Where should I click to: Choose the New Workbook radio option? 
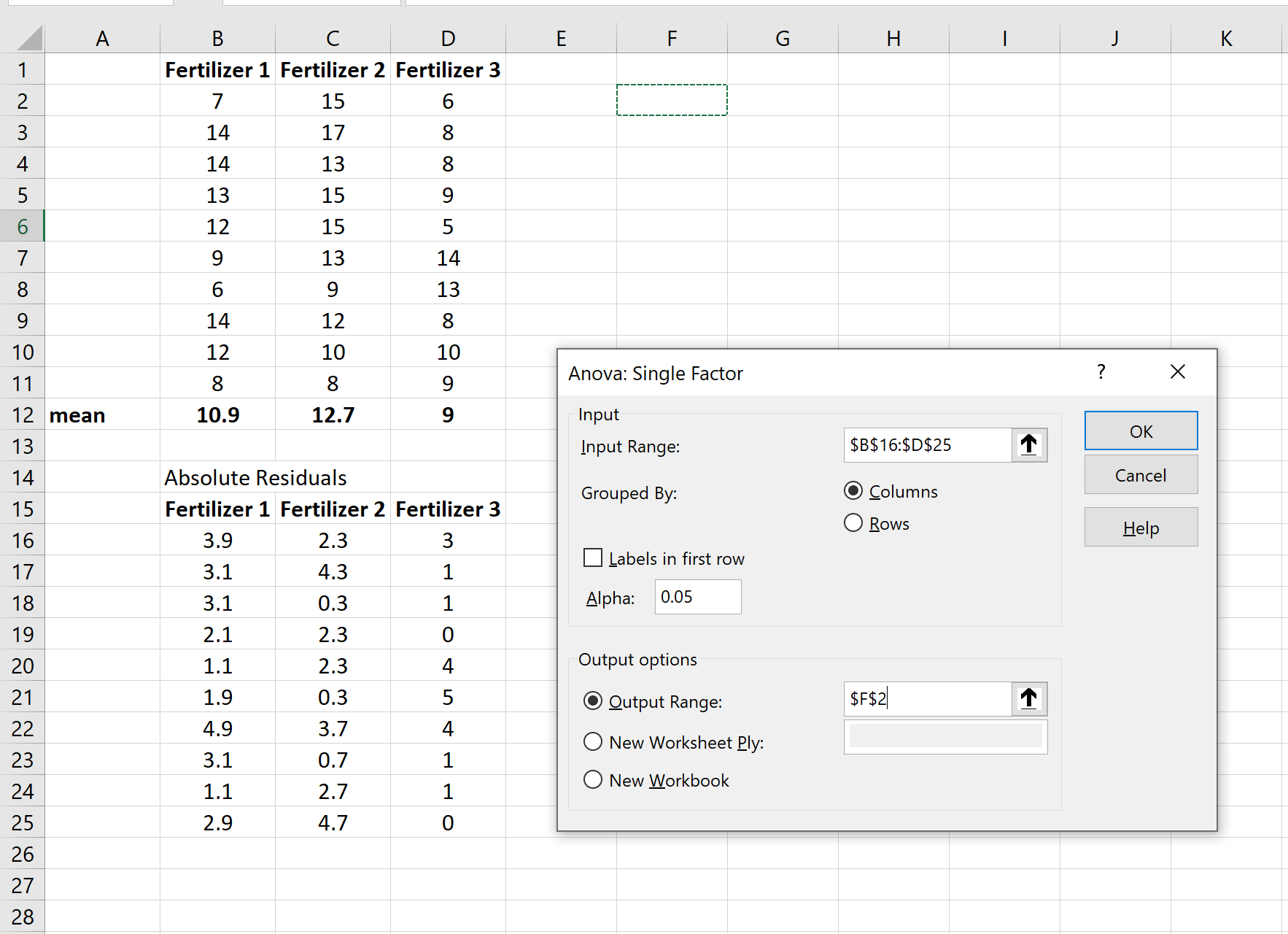[593, 780]
